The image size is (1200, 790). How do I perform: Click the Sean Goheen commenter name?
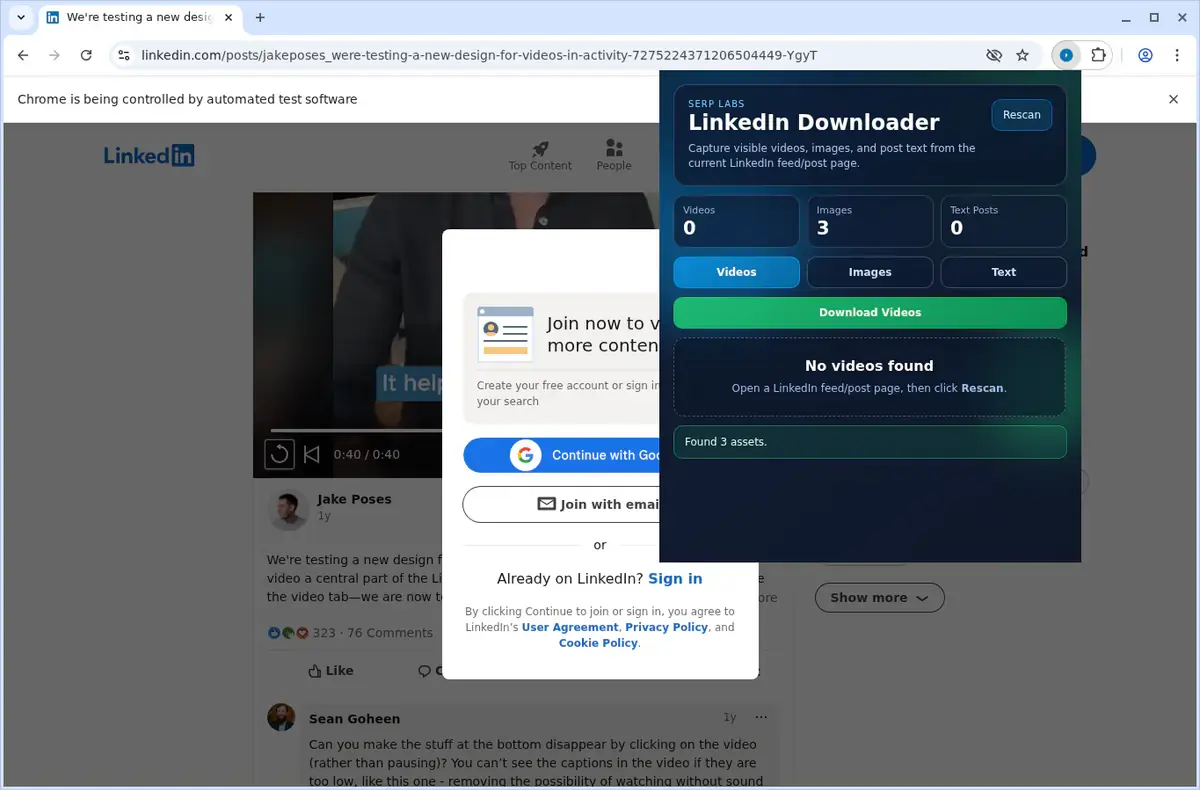click(354, 718)
